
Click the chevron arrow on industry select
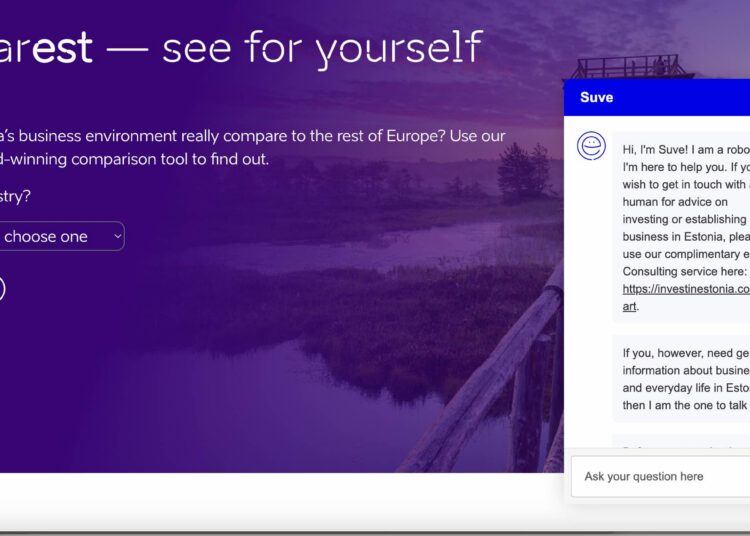tap(117, 236)
